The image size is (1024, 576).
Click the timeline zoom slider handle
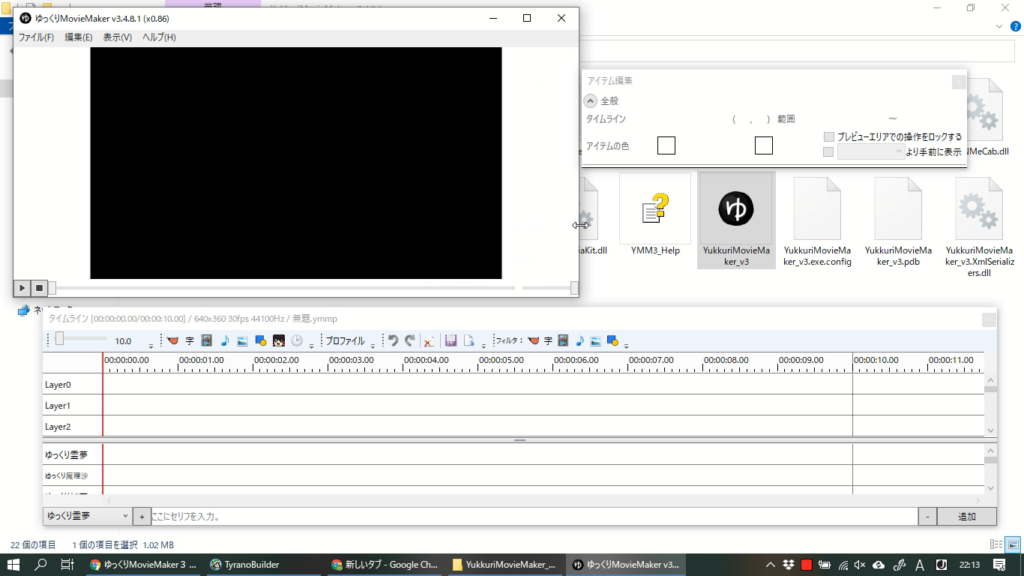pos(59,338)
